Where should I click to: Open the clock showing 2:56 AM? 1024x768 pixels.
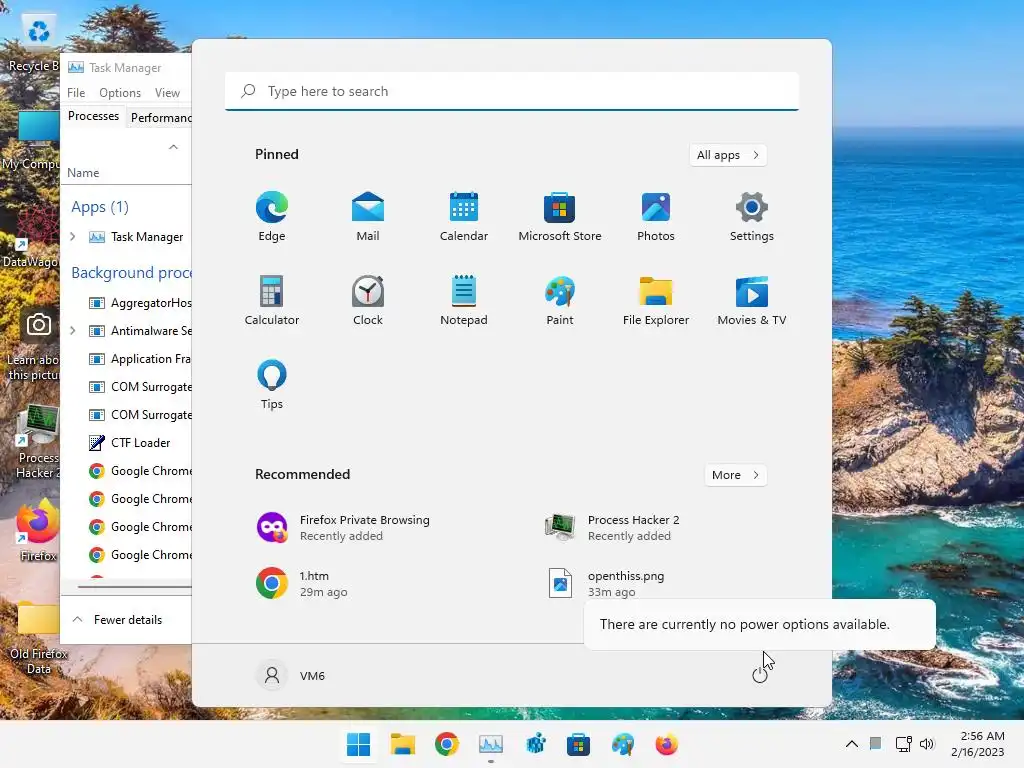[x=978, y=744]
